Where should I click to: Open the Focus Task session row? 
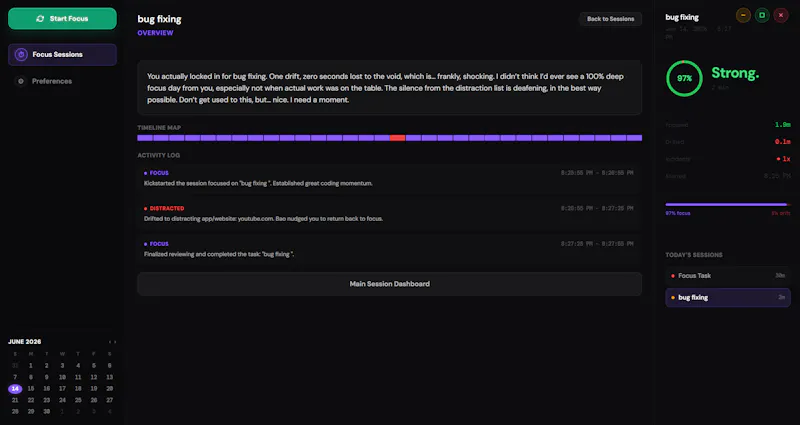coord(728,276)
